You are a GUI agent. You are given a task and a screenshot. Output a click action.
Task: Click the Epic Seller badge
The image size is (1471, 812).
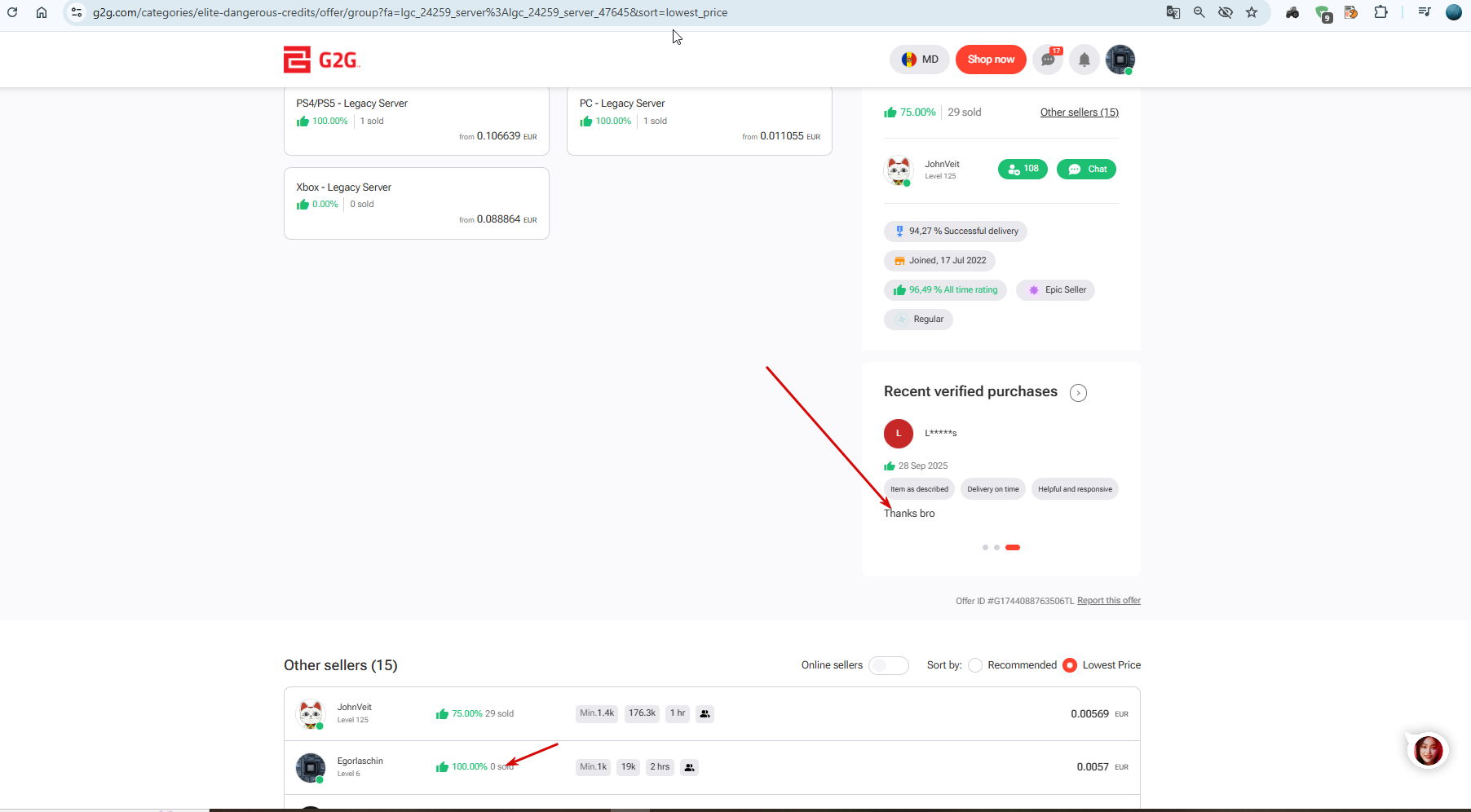click(x=1055, y=290)
